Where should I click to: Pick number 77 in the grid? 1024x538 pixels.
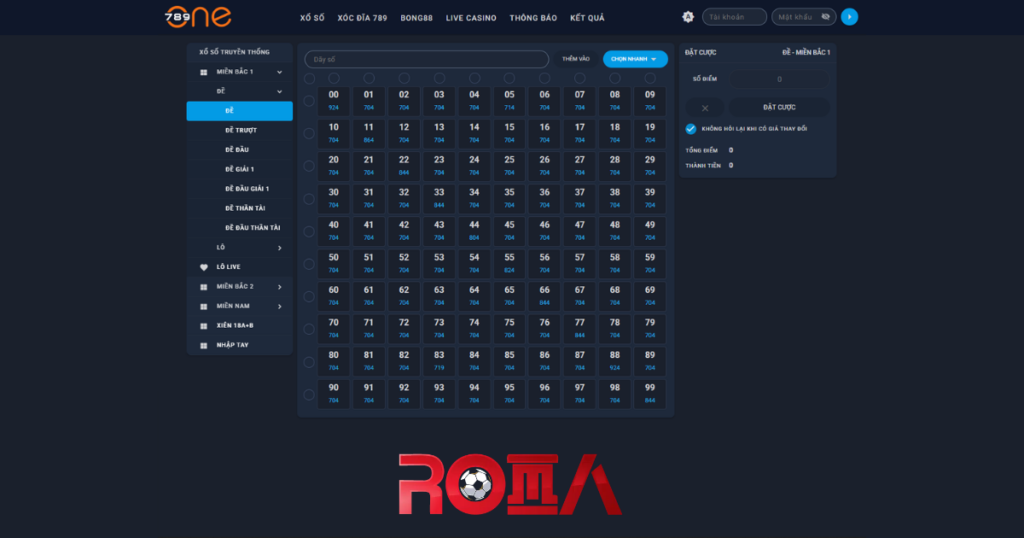tap(580, 329)
